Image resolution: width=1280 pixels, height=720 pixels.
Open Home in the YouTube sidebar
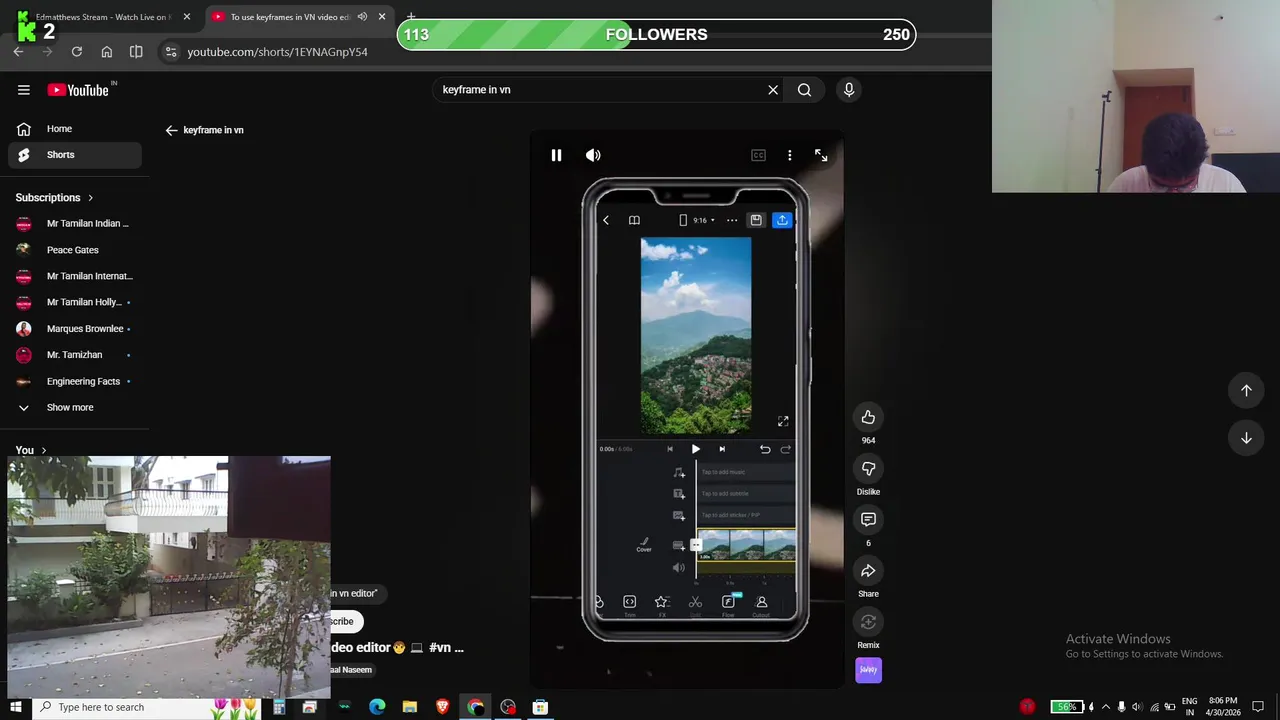pos(75,129)
